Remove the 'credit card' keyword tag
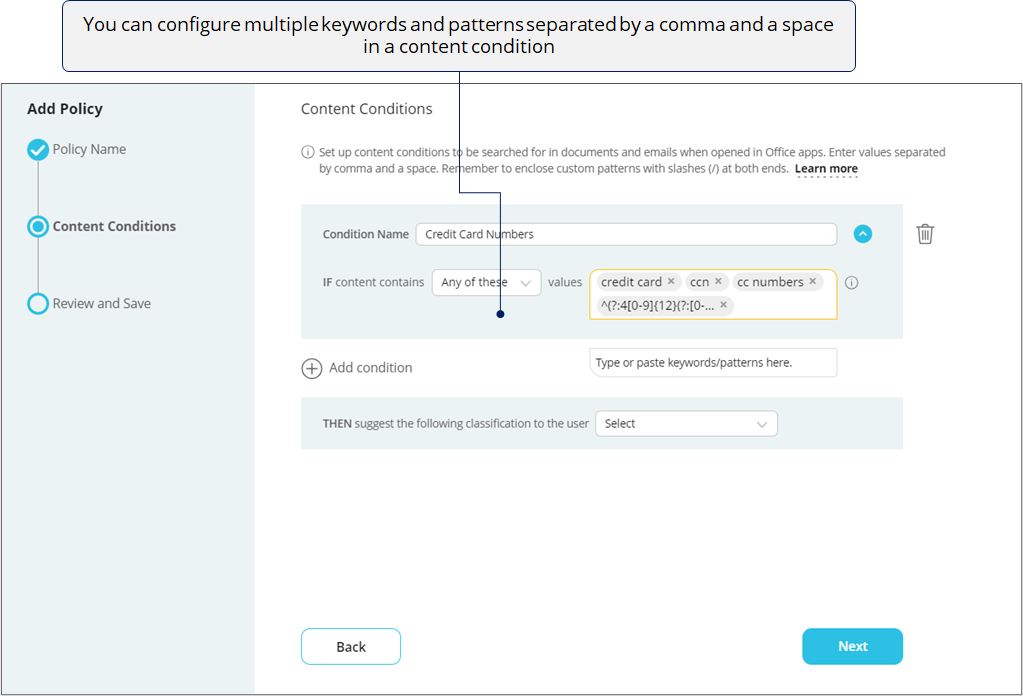The height and width of the screenshot is (696, 1023). click(671, 281)
